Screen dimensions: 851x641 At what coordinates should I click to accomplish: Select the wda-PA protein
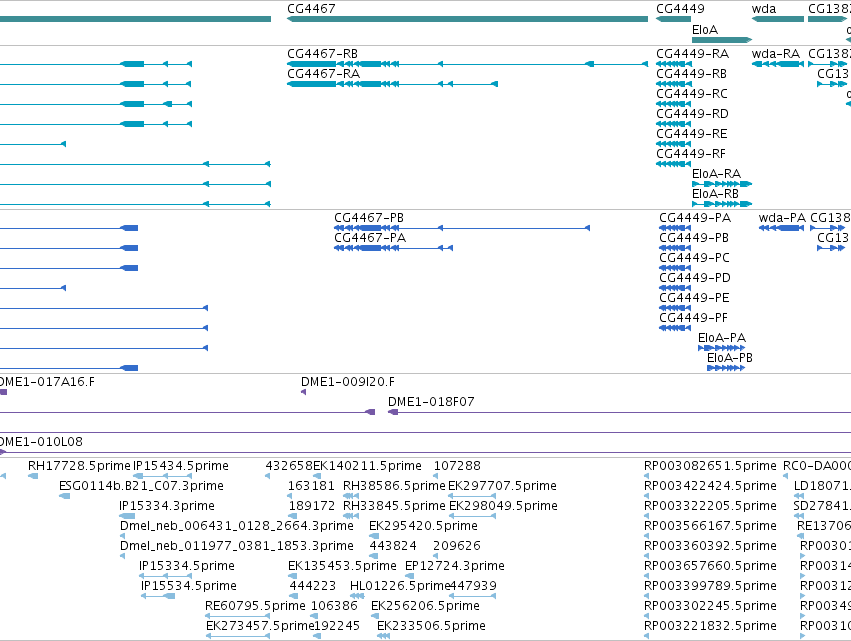pyautogui.click(x=782, y=228)
